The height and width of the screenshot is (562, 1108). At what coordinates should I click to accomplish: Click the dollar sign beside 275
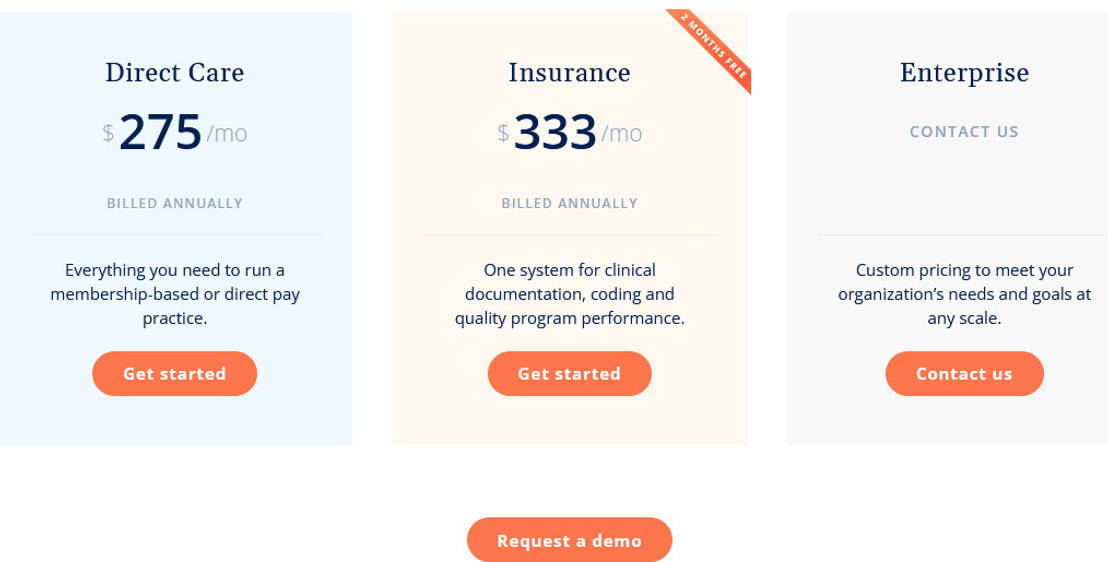click(x=108, y=133)
